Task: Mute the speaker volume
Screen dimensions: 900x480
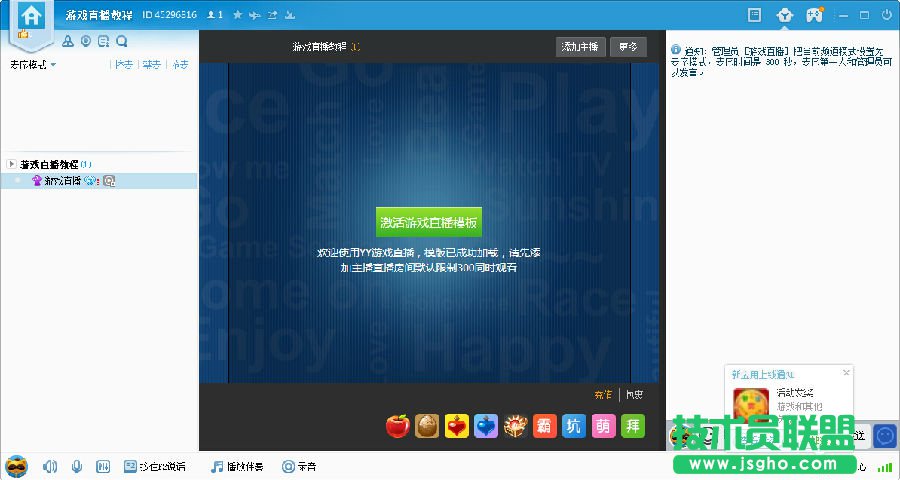Action: pos(50,466)
